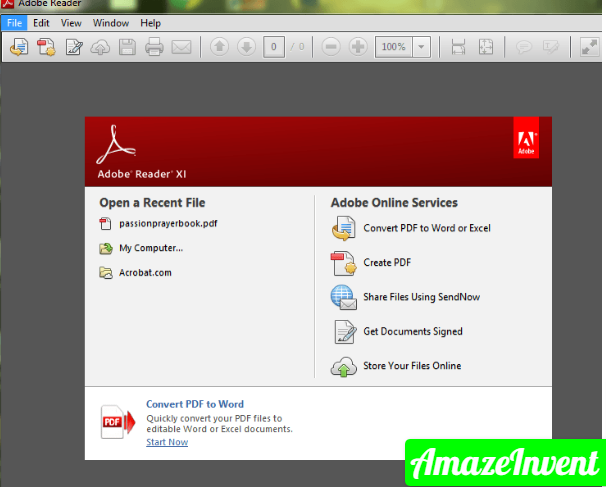Click the 100% zoom value field
The height and width of the screenshot is (487, 606).
[393, 47]
